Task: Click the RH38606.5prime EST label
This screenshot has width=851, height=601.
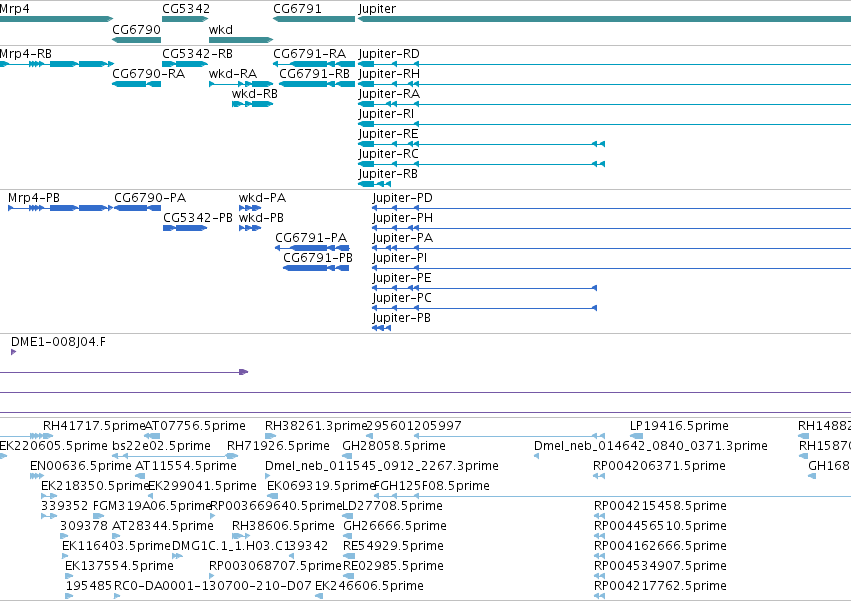Action: pos(283,526)
